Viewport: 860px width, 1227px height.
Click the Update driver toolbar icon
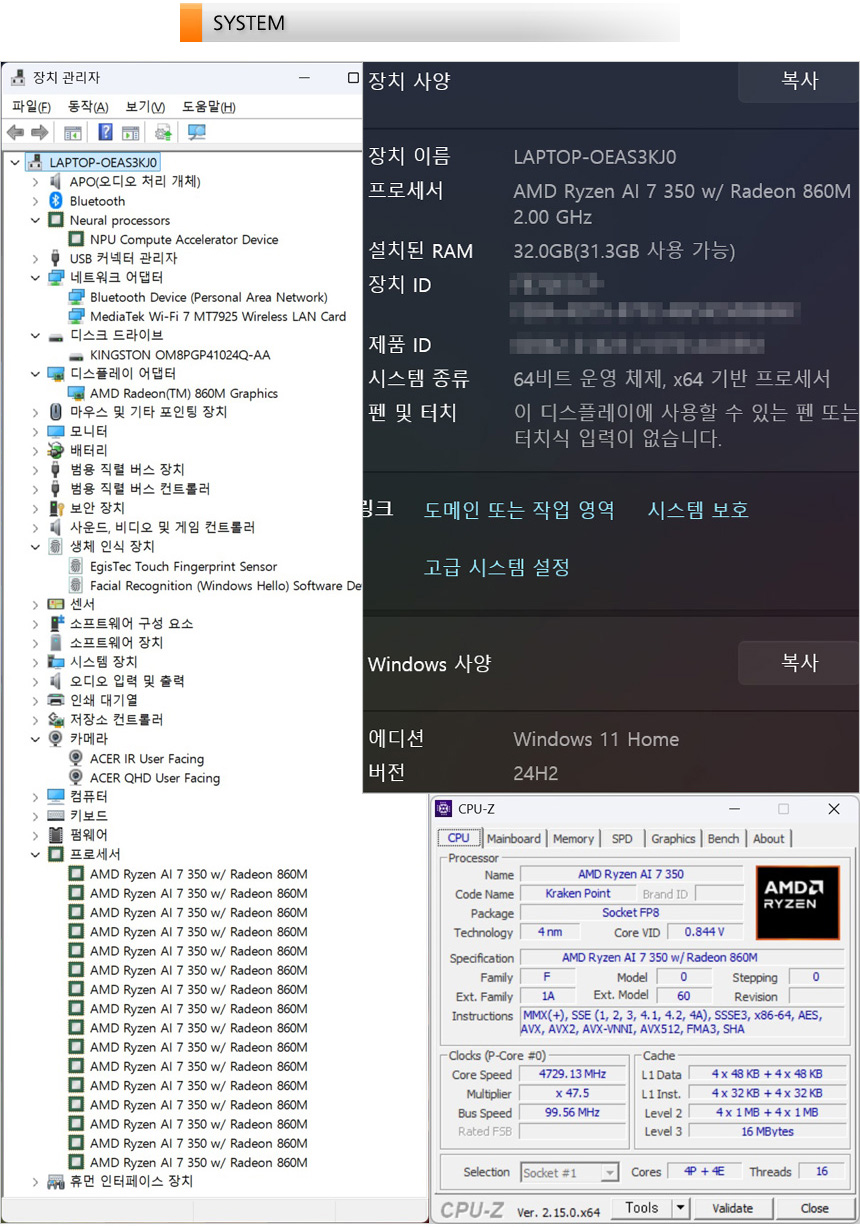tap(163, 133)
